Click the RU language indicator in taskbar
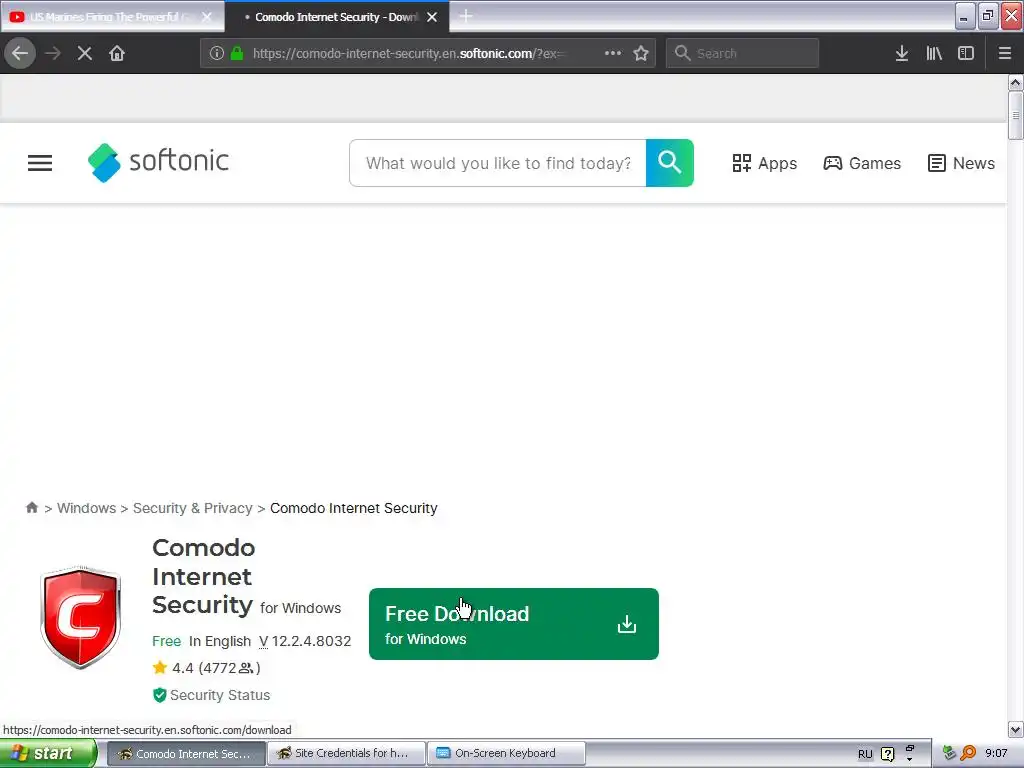The width and height of the screenshot is (1024, 768). 865,754
